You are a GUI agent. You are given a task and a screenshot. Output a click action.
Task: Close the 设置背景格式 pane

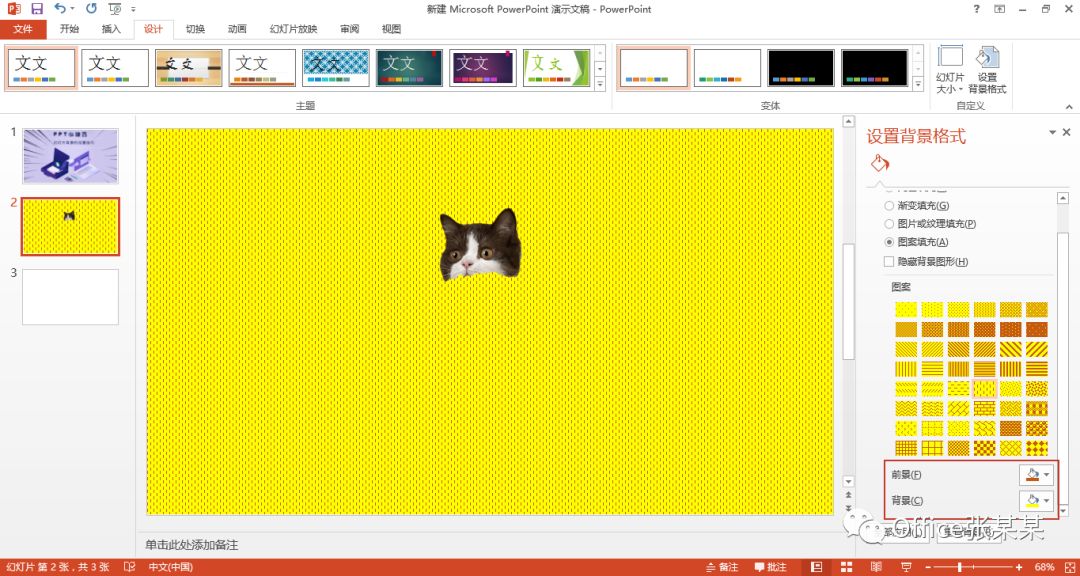pos(1066,132)
